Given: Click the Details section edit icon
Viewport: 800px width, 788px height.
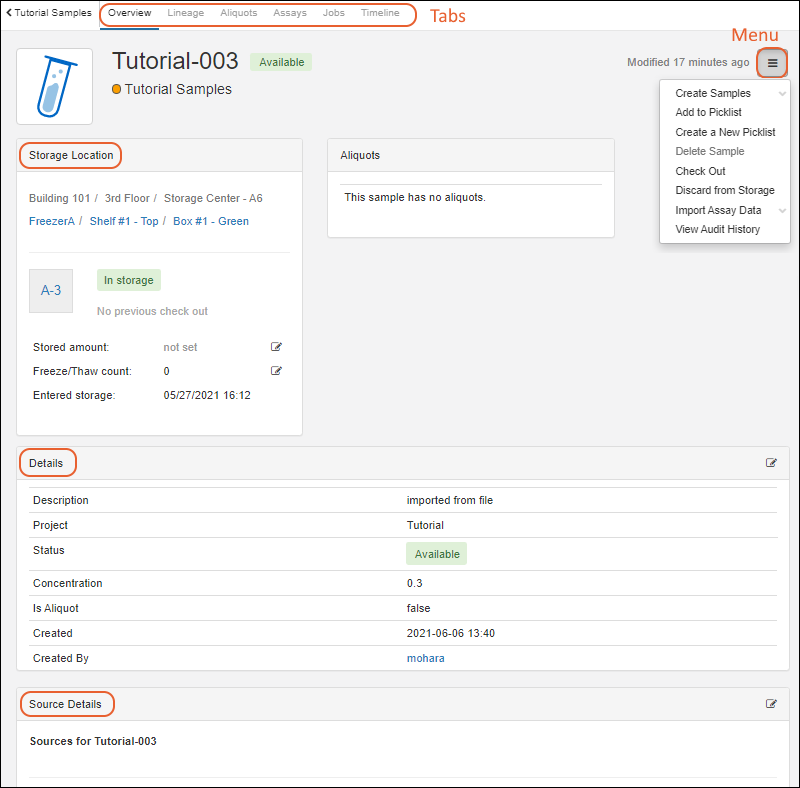Looking at the screenshot, I should (771, 463).
